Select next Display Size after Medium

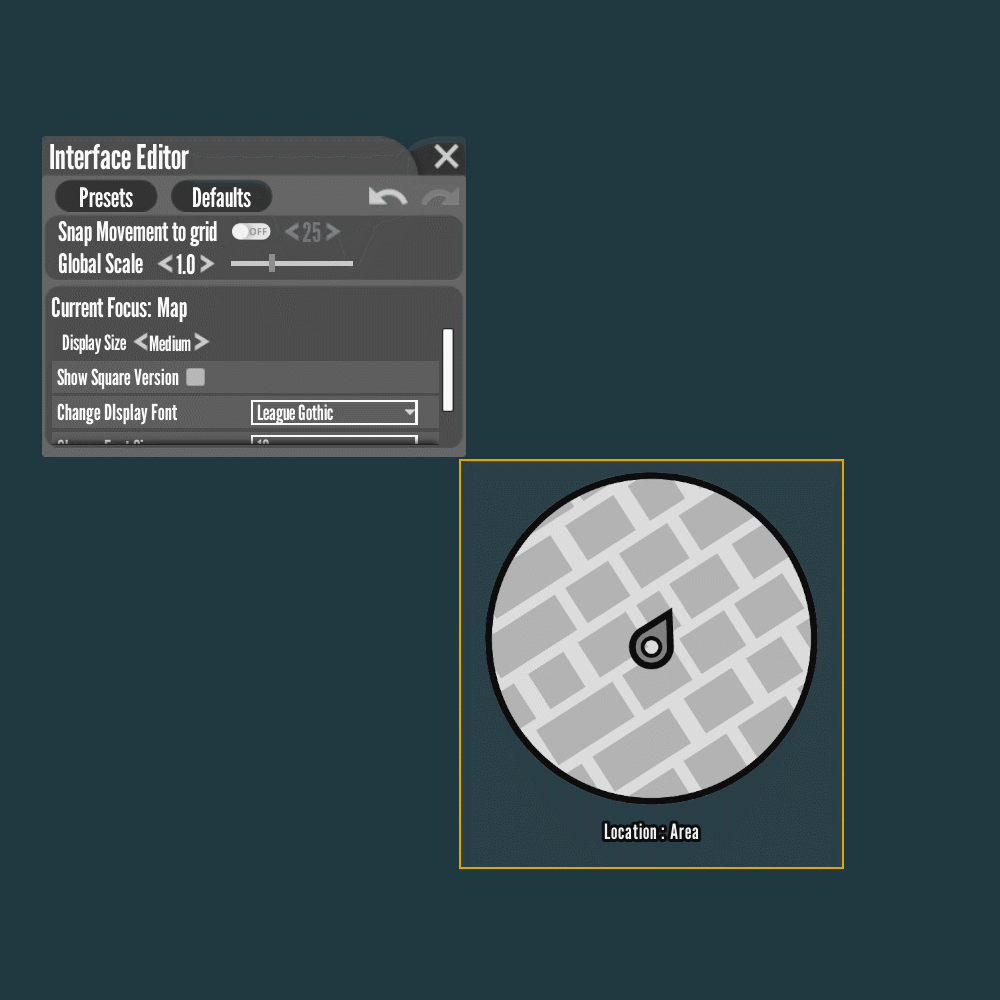(x=201, y=343)
